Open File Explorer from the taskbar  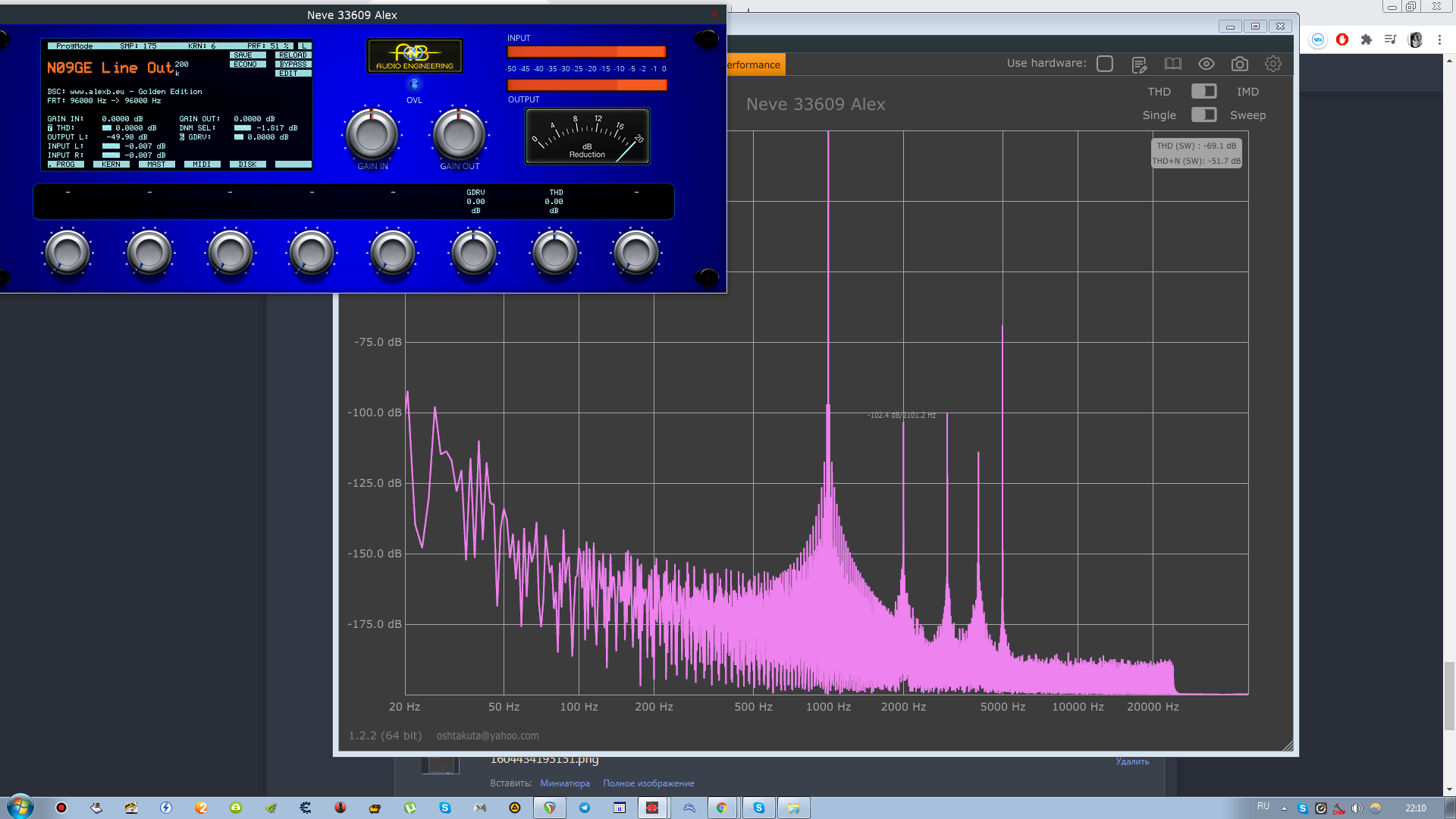[x=793, y=808]
